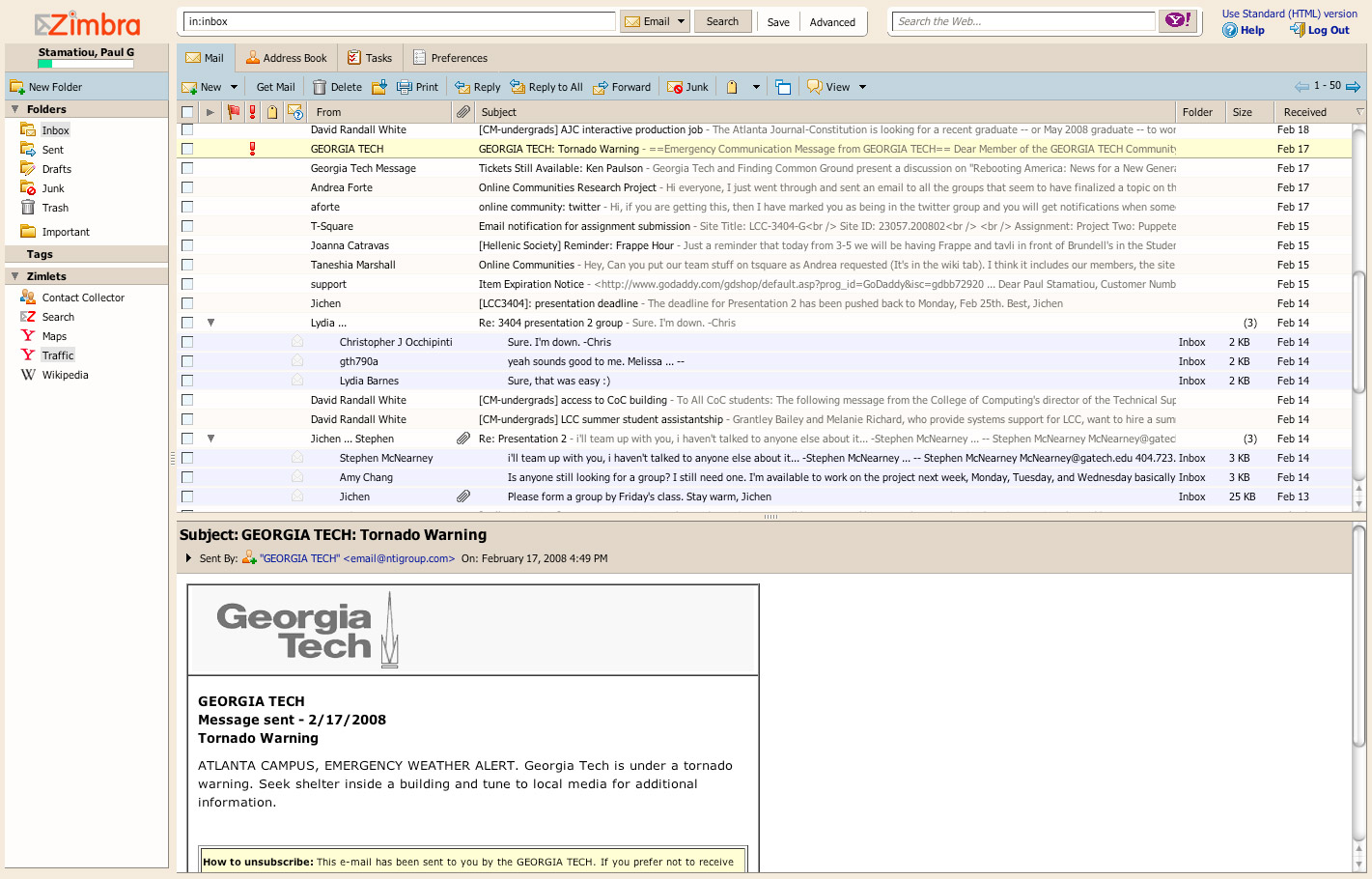The image size is (1372, 879).
Task: Click the Search button
Action: pos(722,20)
